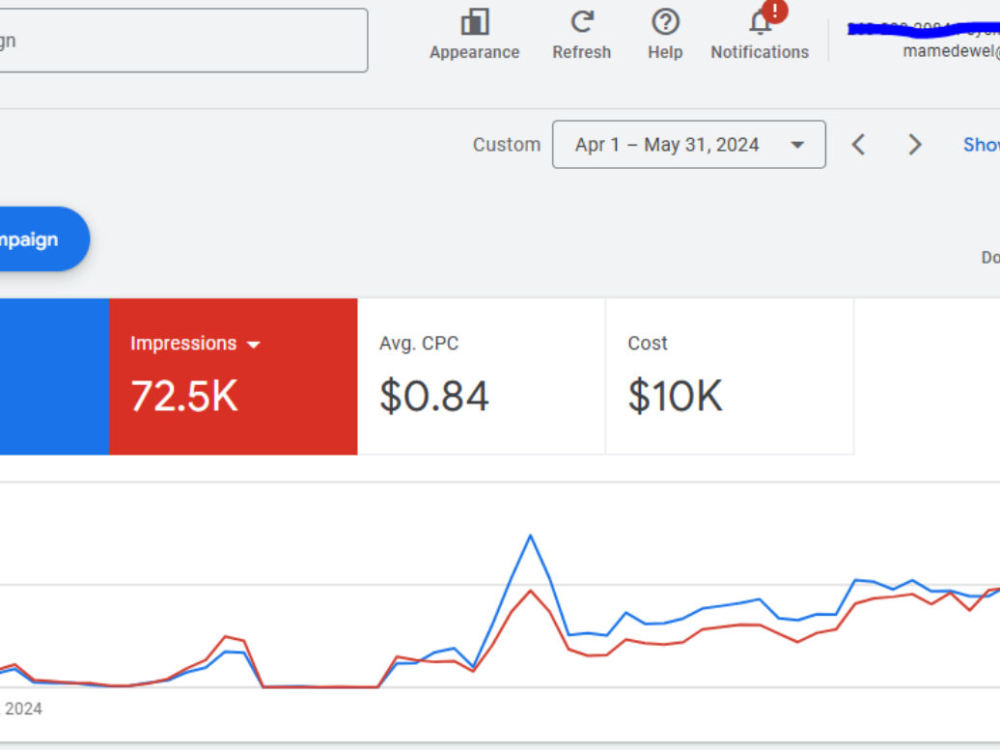1000x750 pixels.
Task: Click the account email at top right
Action: tap(951, 51)
